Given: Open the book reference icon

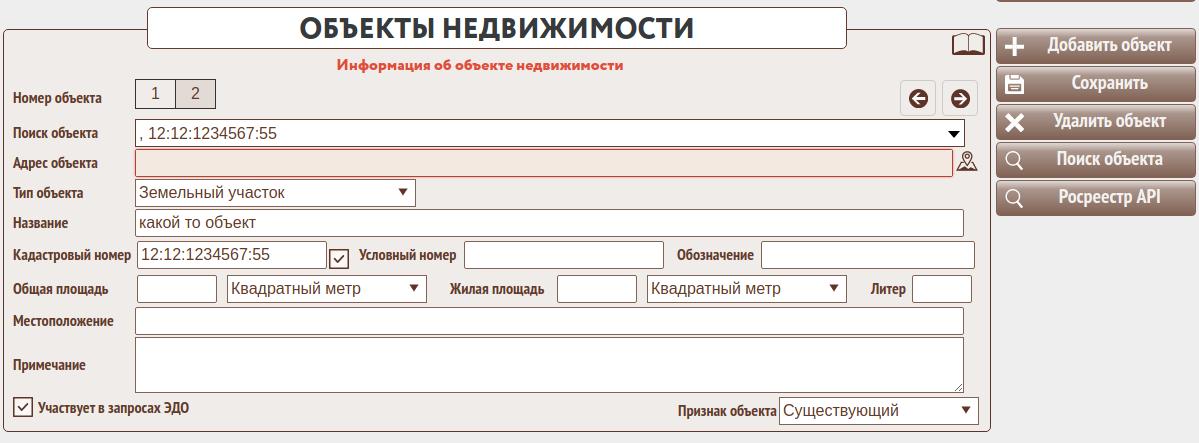Looking at the screenshot, I should click(967, 45).
